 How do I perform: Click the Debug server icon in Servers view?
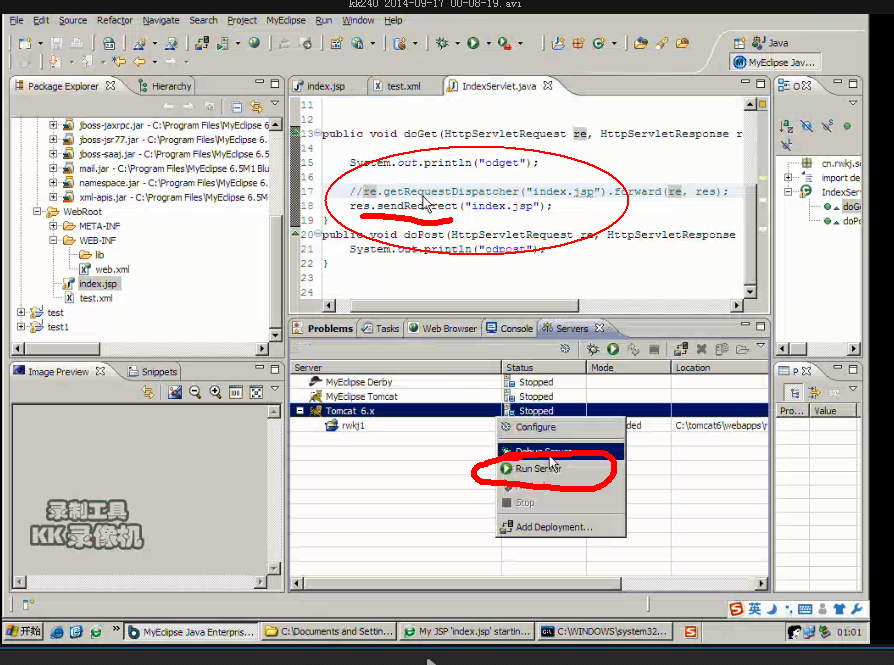pos(593,349)
